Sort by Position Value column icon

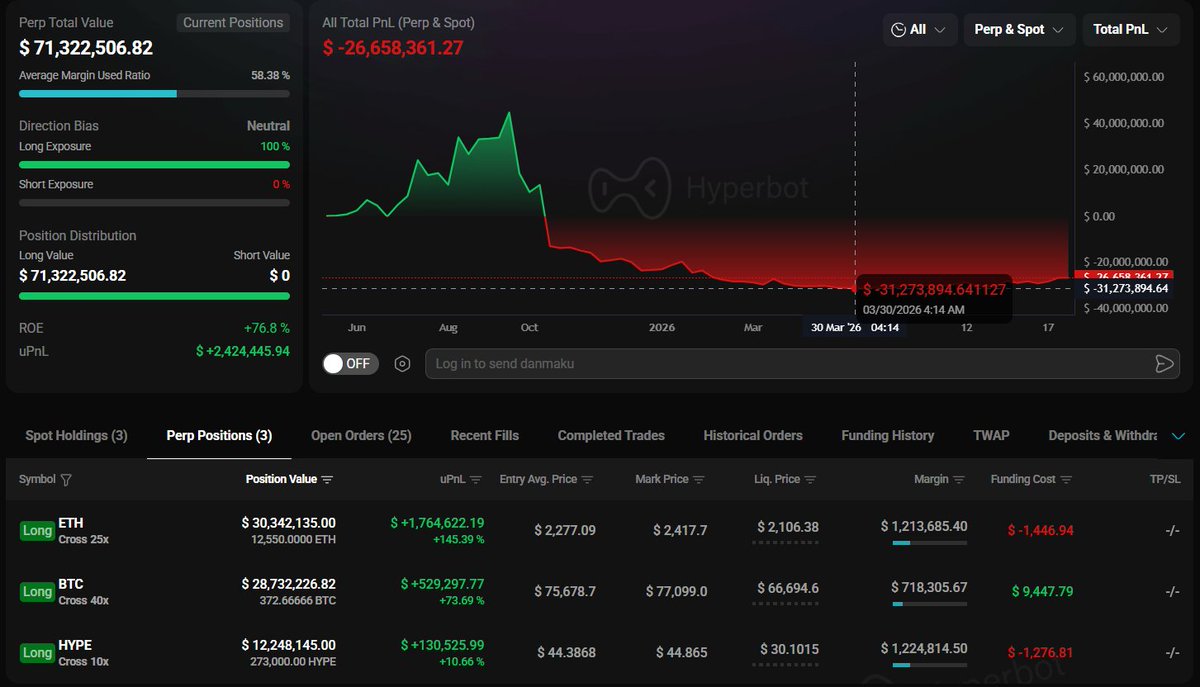(x=327, y=480)
